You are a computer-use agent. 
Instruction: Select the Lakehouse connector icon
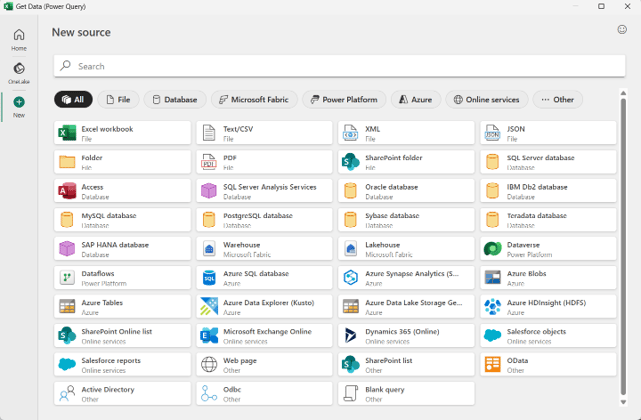point(351,249)
